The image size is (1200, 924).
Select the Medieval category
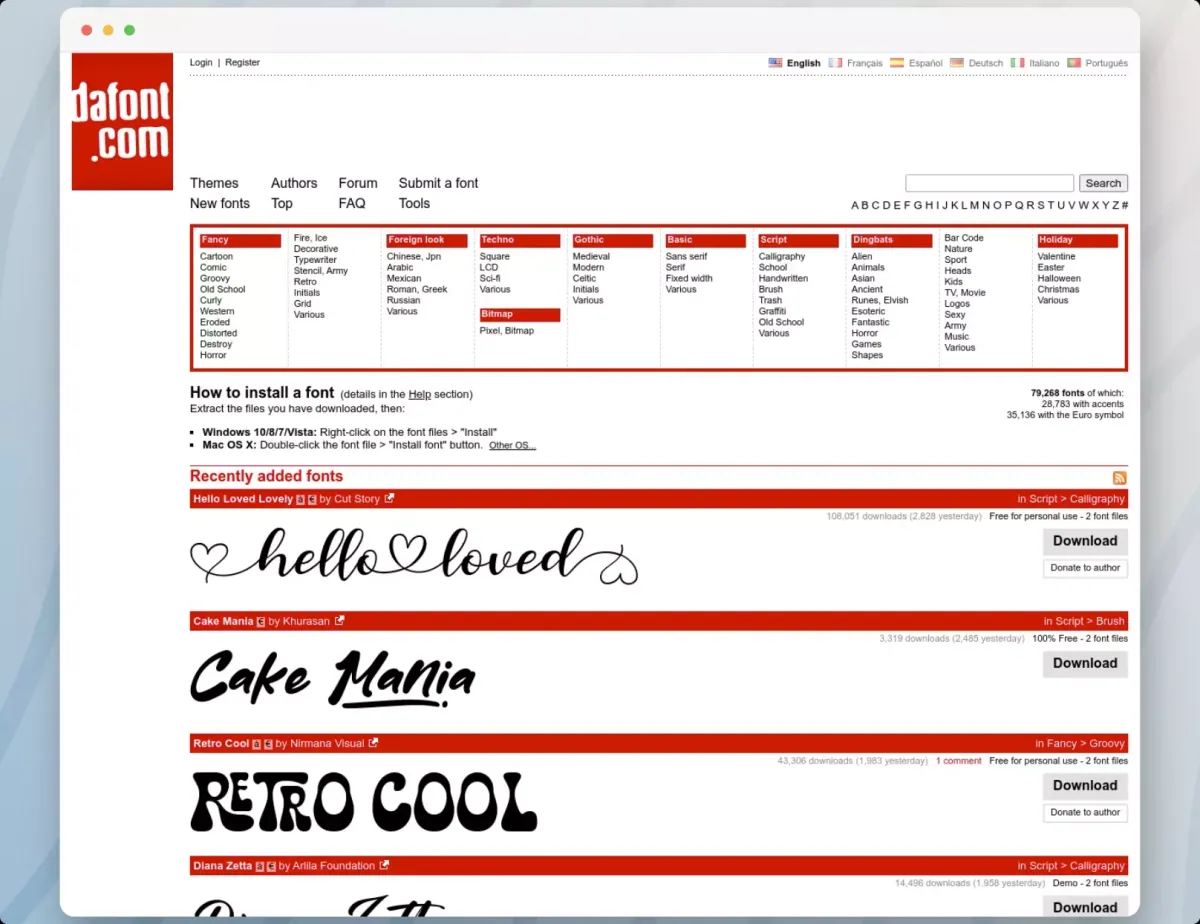(x=591, y=257)
